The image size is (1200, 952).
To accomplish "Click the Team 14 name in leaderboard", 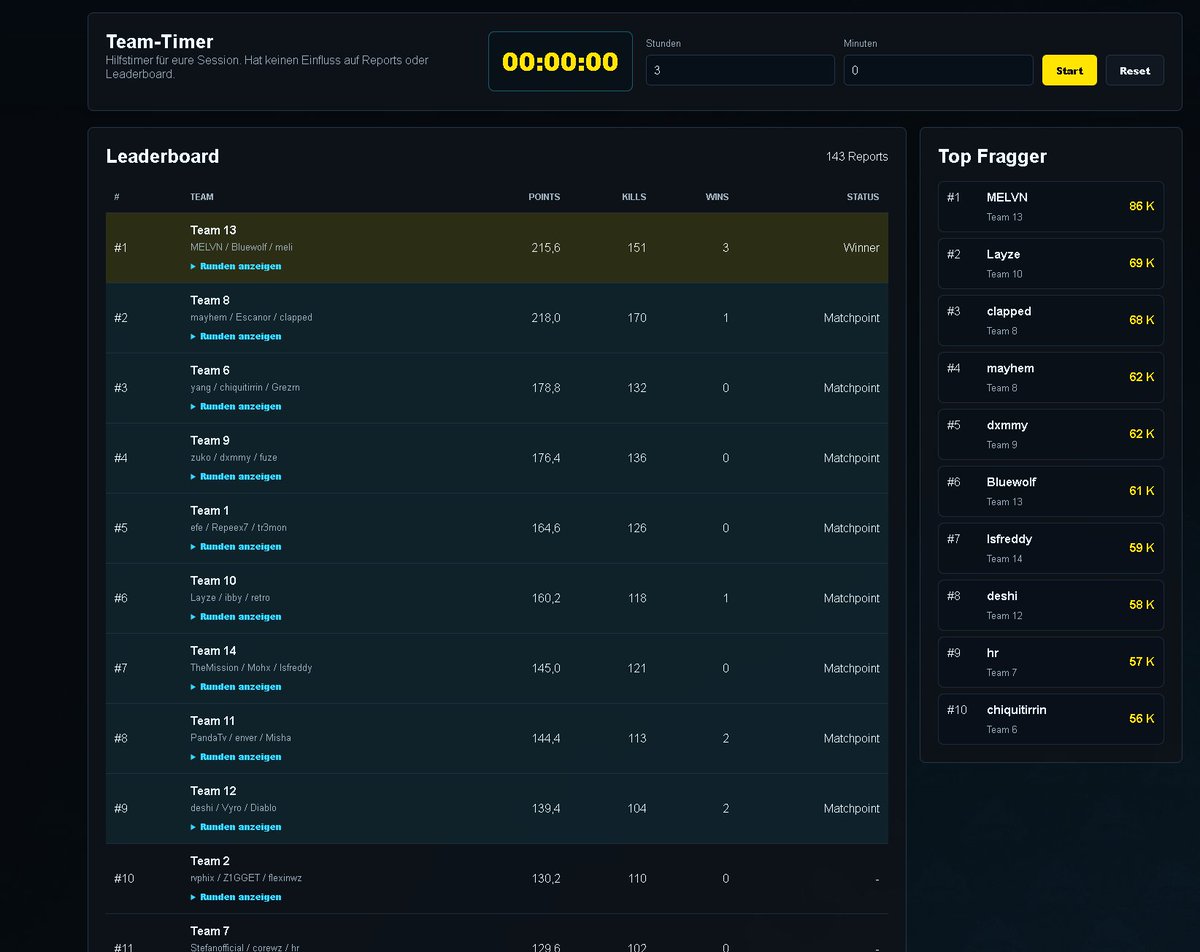I will point(213,650).
